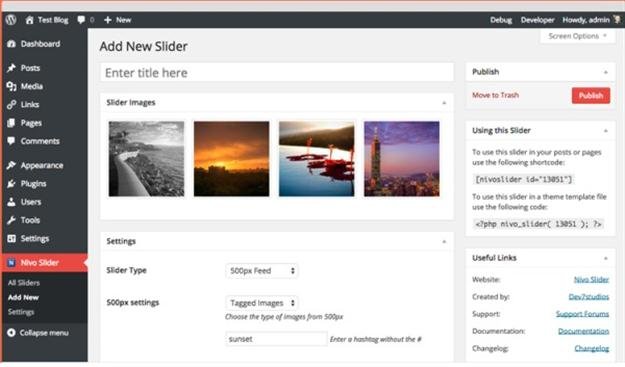Click the Links chain icon
Image resolution: width=625 pixels, height=367 pixels.
[x=11, y=104]
